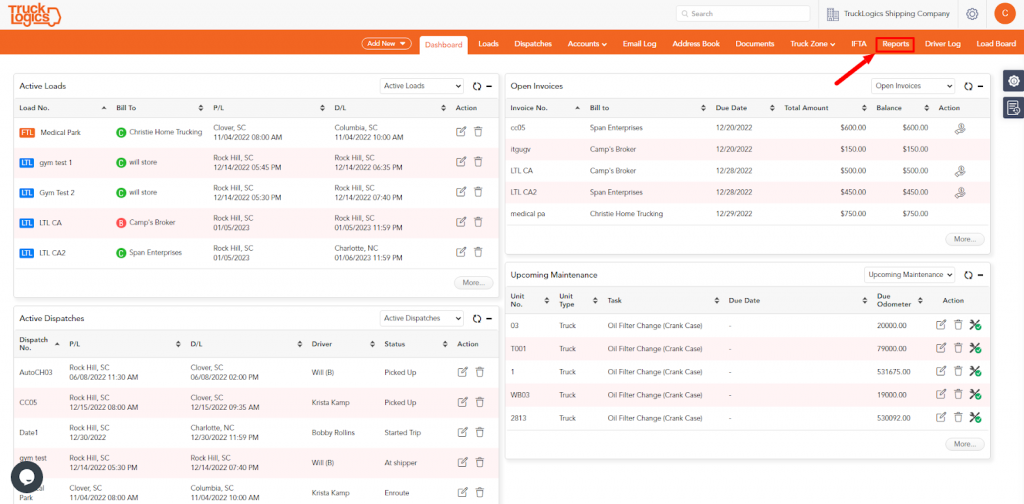This screenshot has width=1024, height=504.
Task: Delete the Gym Test 2 load
Action: pyautogui.click(x=478, y=192)
